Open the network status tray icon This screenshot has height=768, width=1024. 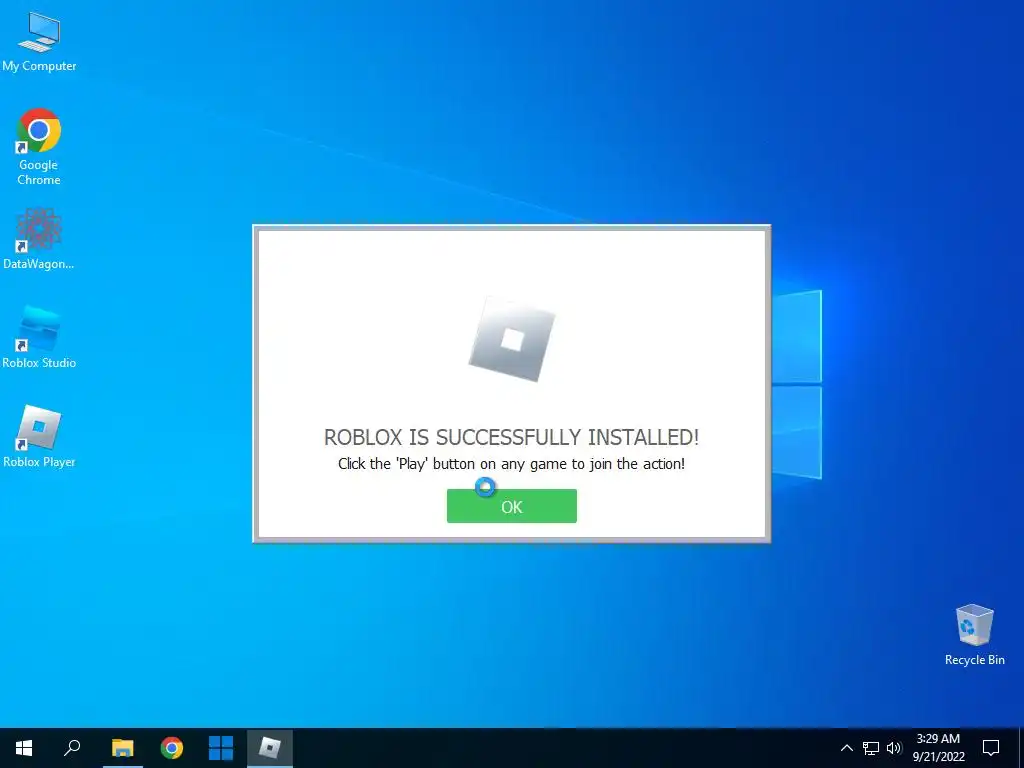871,748
